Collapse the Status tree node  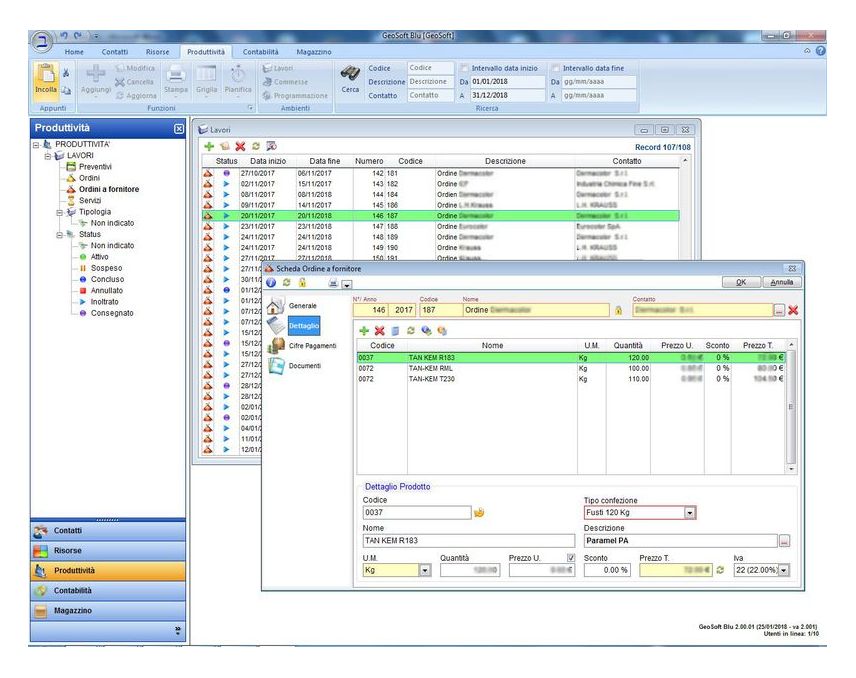[60, 235]
